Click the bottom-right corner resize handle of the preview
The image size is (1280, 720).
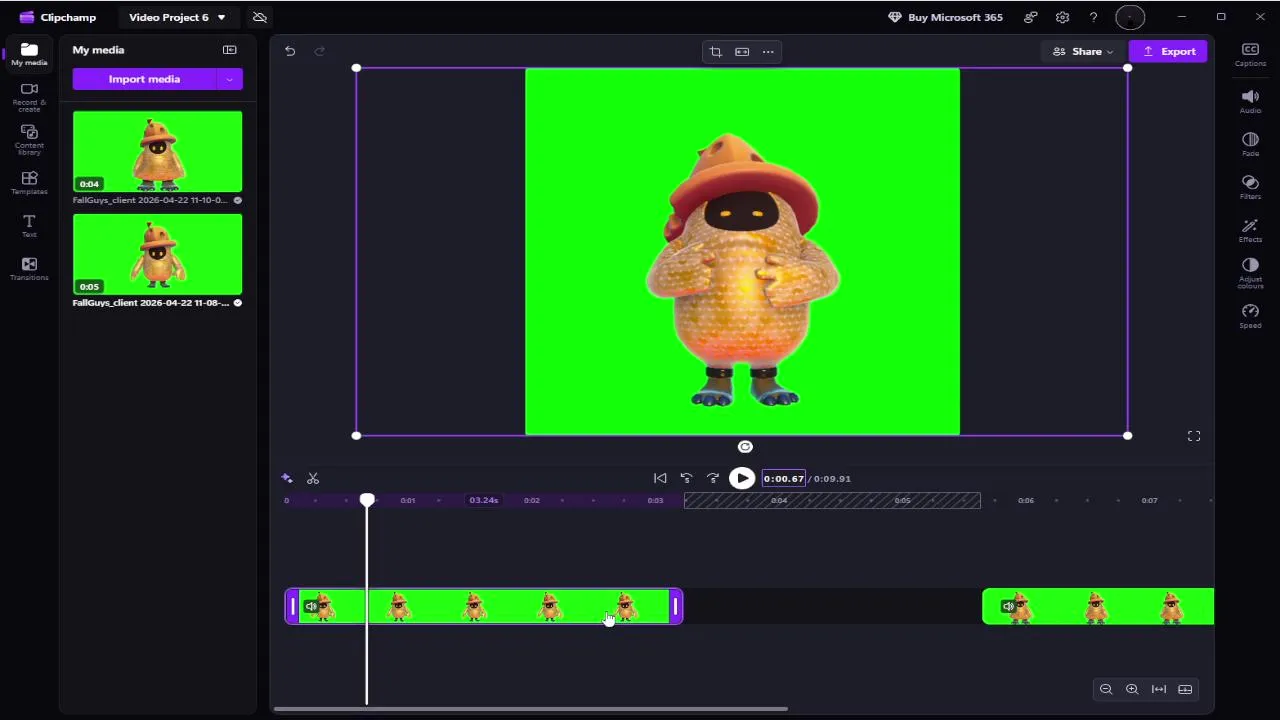(x=1128, y=436)
